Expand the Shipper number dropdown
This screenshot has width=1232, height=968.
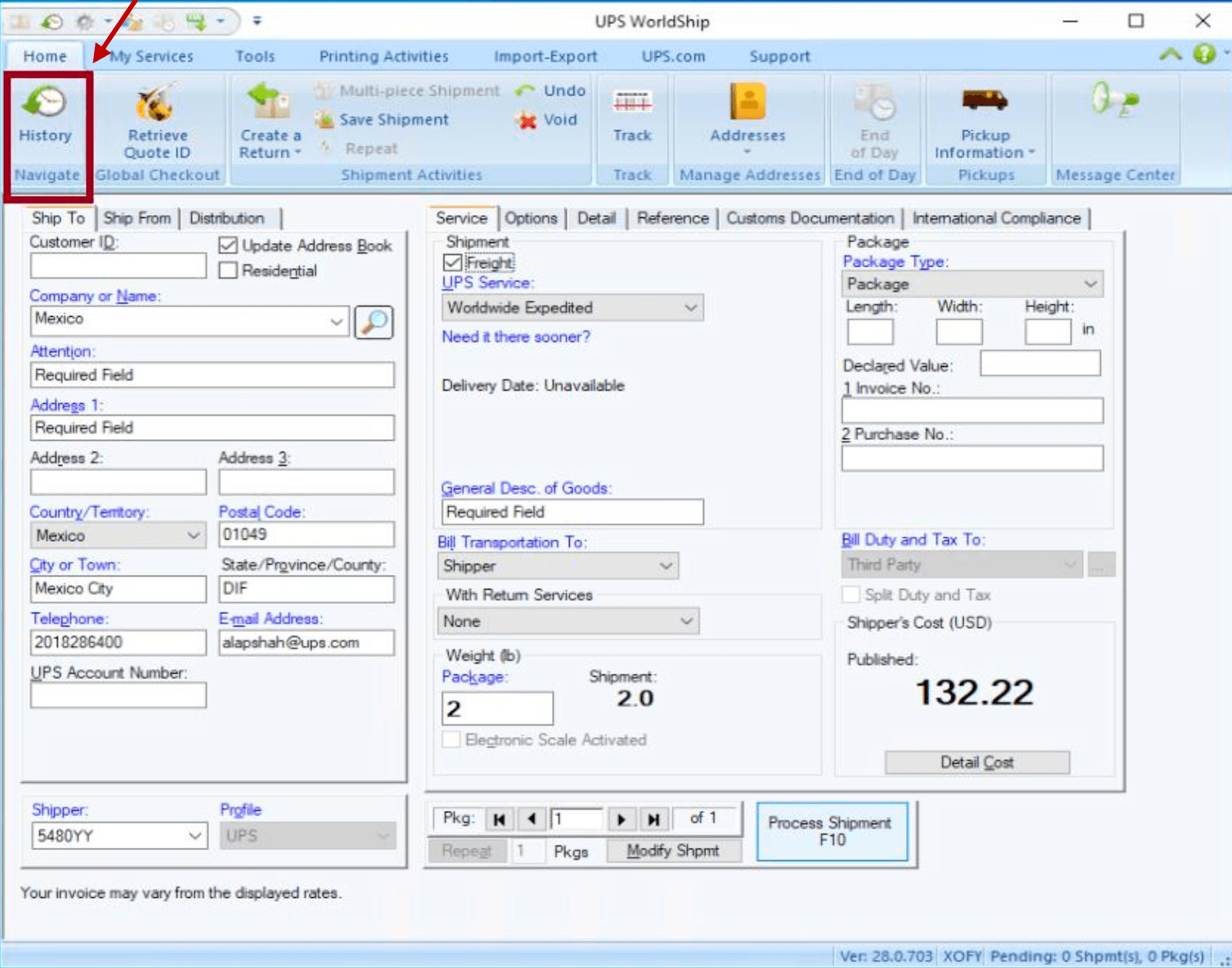point(196,835)
